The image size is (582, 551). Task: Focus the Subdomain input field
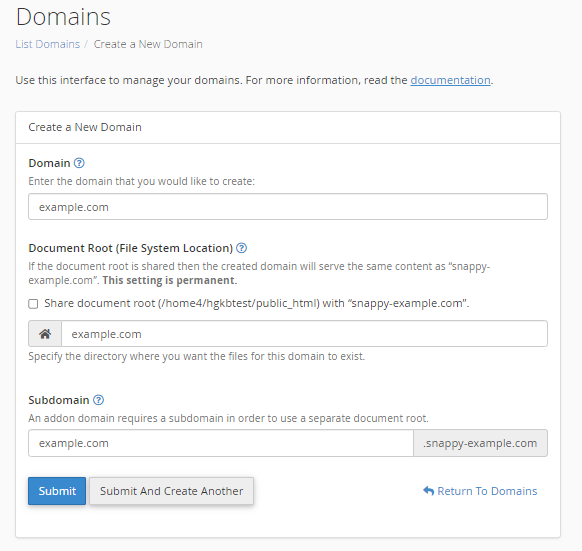[x=221, y=443]
